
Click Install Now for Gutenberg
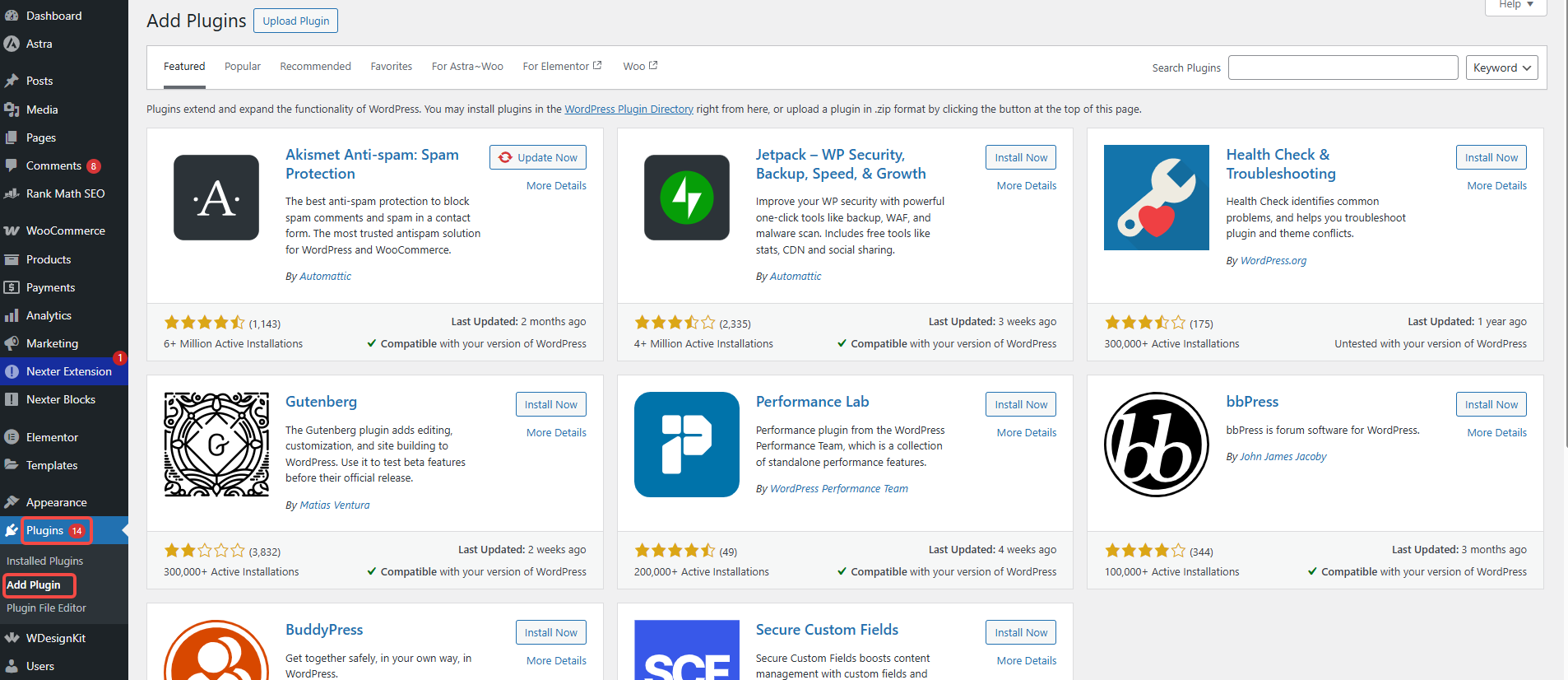550,404
